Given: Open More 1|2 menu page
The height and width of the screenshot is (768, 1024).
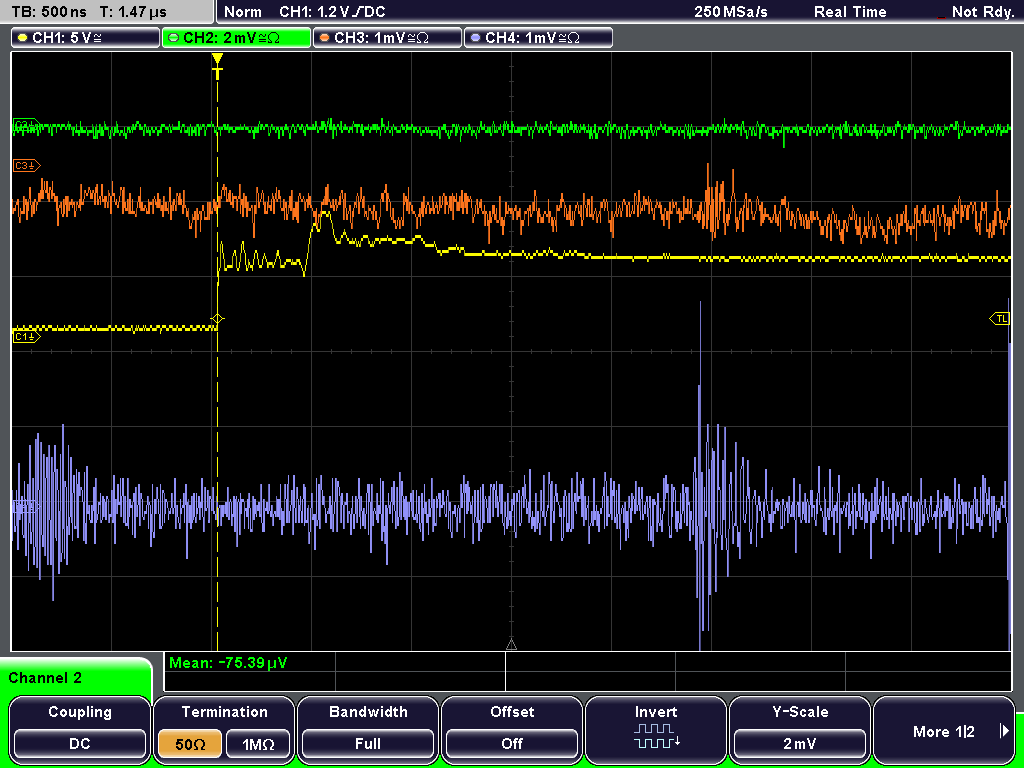Looking at the screenshot, I should (x=944, y=731).
